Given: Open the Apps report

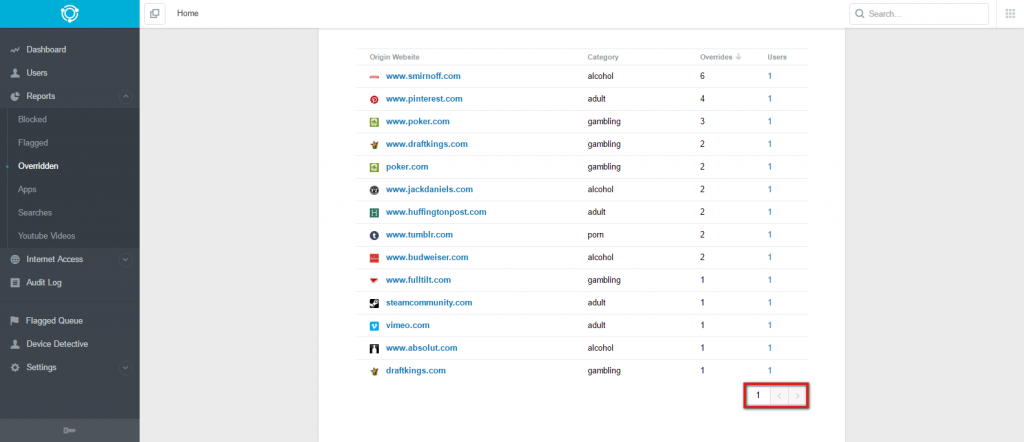Looking at the screenshot, I should [27, 189].
